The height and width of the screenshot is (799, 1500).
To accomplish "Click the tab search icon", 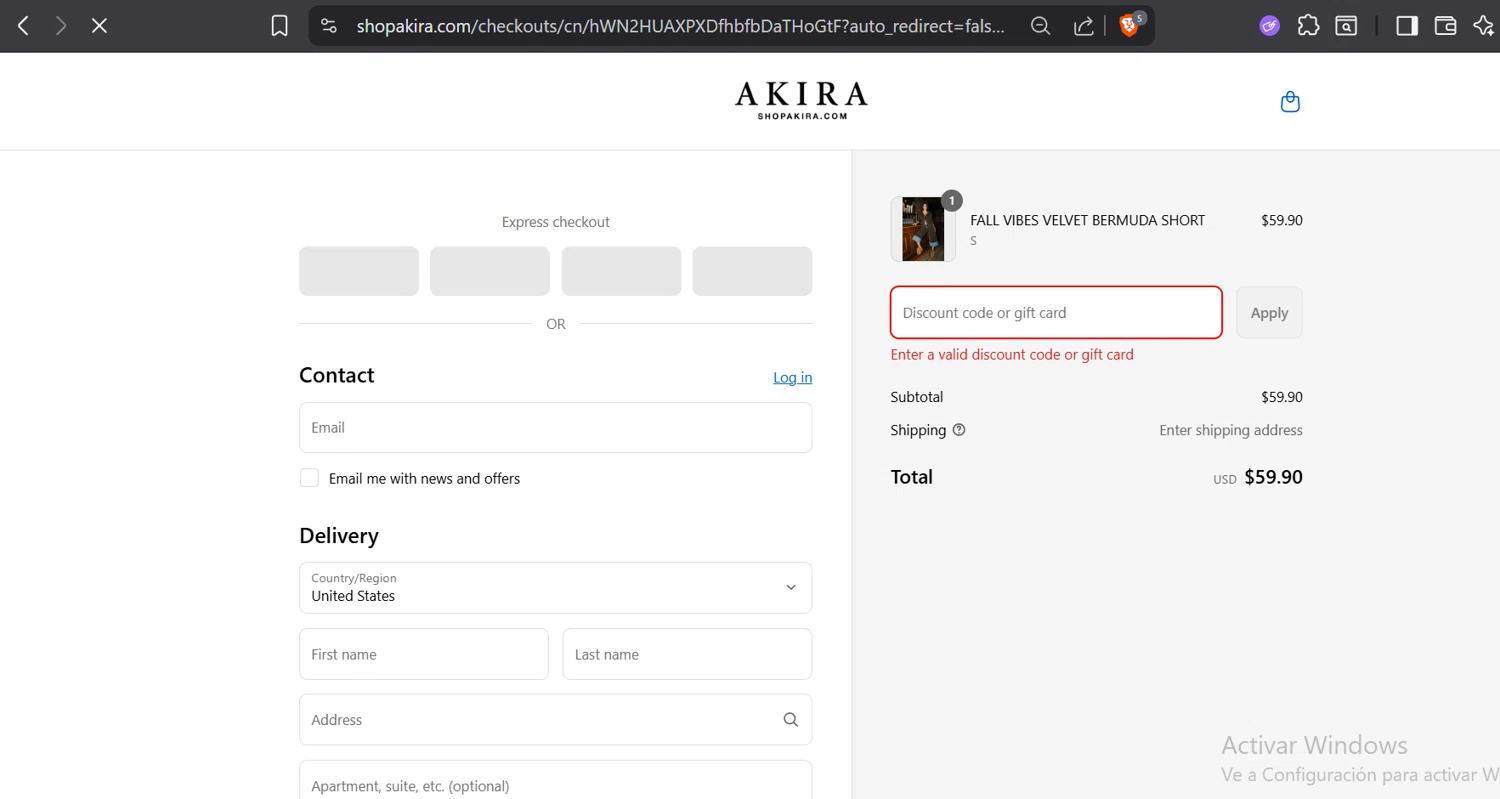I will pos(1346,26).
